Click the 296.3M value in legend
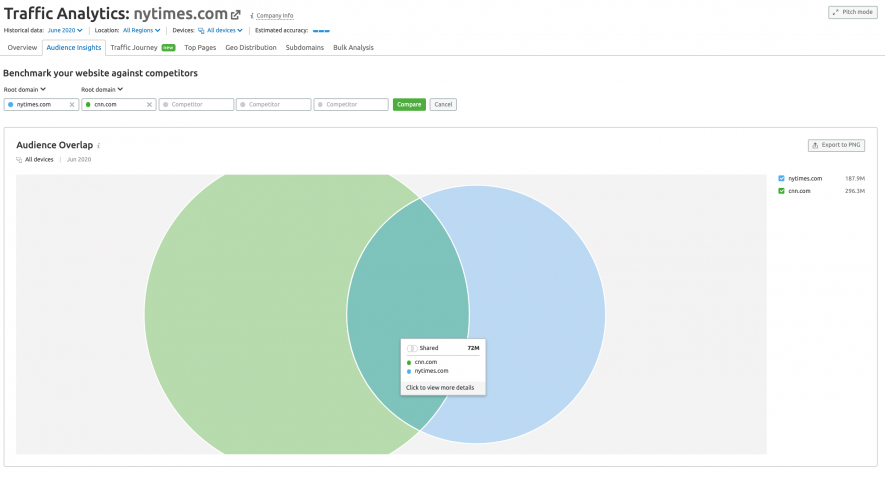This screenshot has height=477, width=885. click(x=855, y=191)
